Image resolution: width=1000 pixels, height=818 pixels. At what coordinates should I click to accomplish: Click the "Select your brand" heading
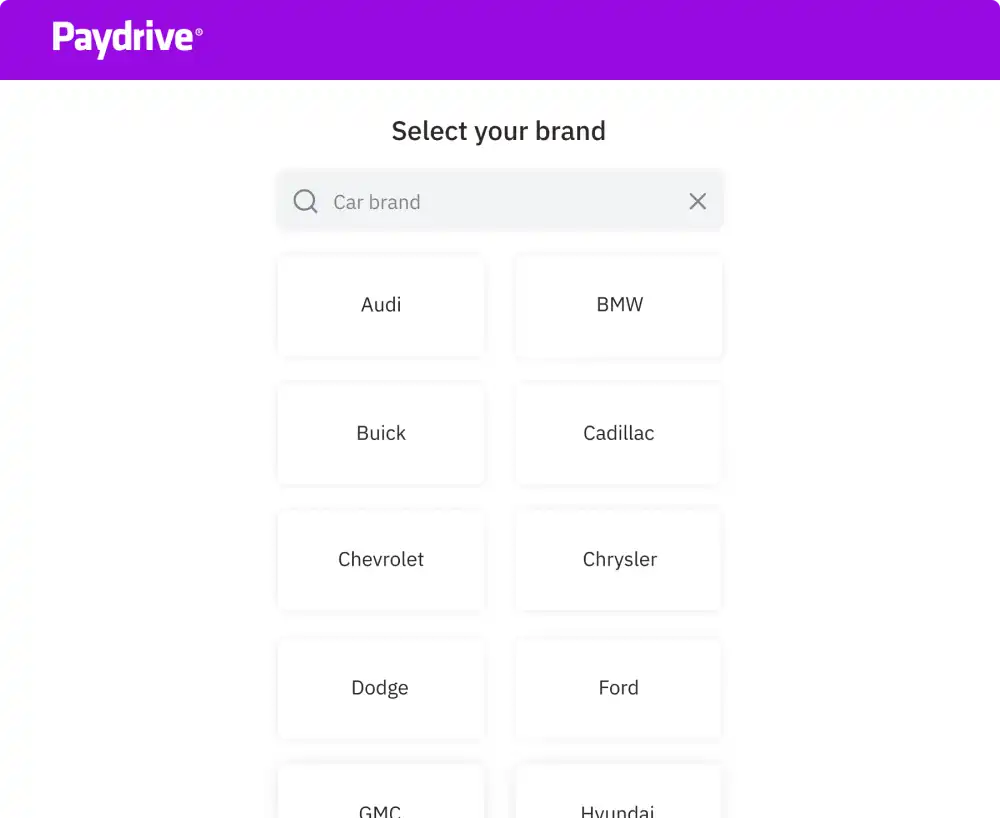[x=499, y=131]
